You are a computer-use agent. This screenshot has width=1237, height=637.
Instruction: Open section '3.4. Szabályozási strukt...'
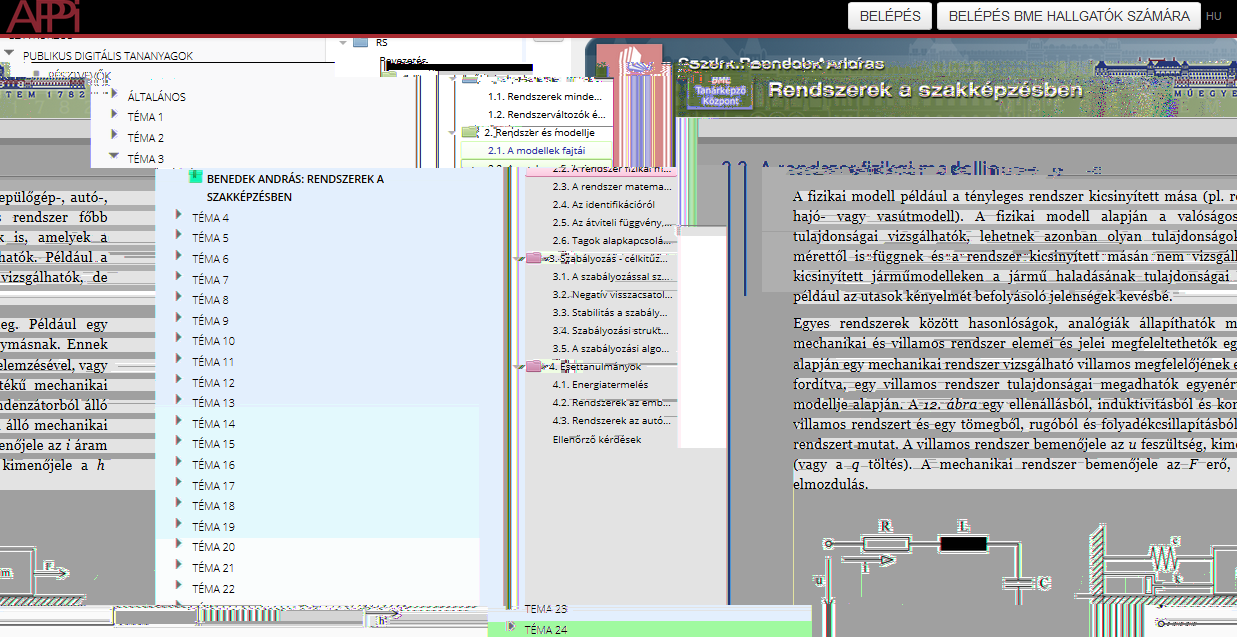611,330
